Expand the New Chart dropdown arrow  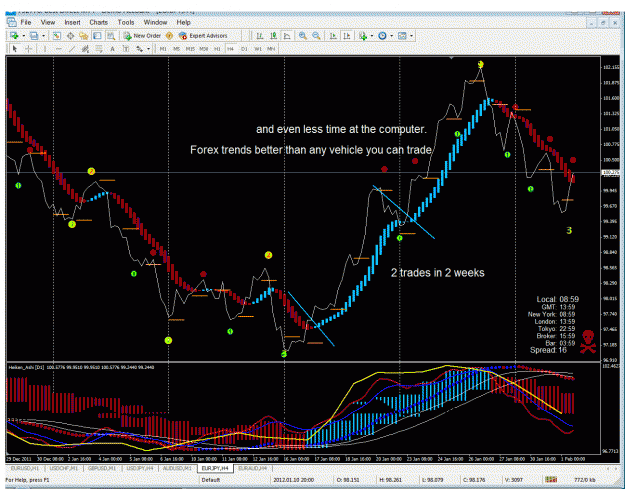point(23,36)
